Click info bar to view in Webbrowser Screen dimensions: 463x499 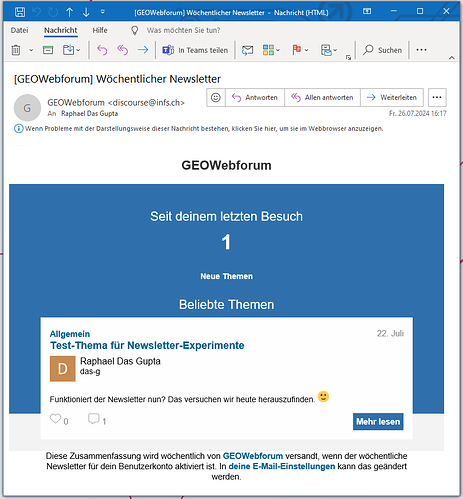pos(204,129)
